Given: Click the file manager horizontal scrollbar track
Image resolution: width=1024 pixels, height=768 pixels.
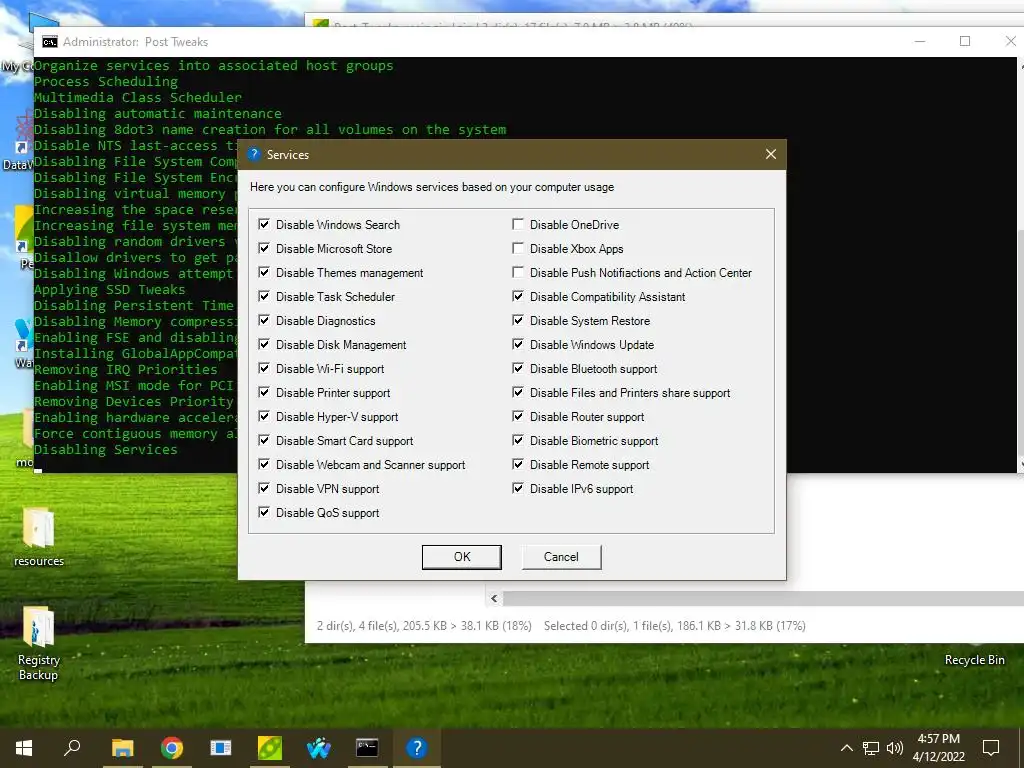Looking at the screenshot, I should point(762,598).
